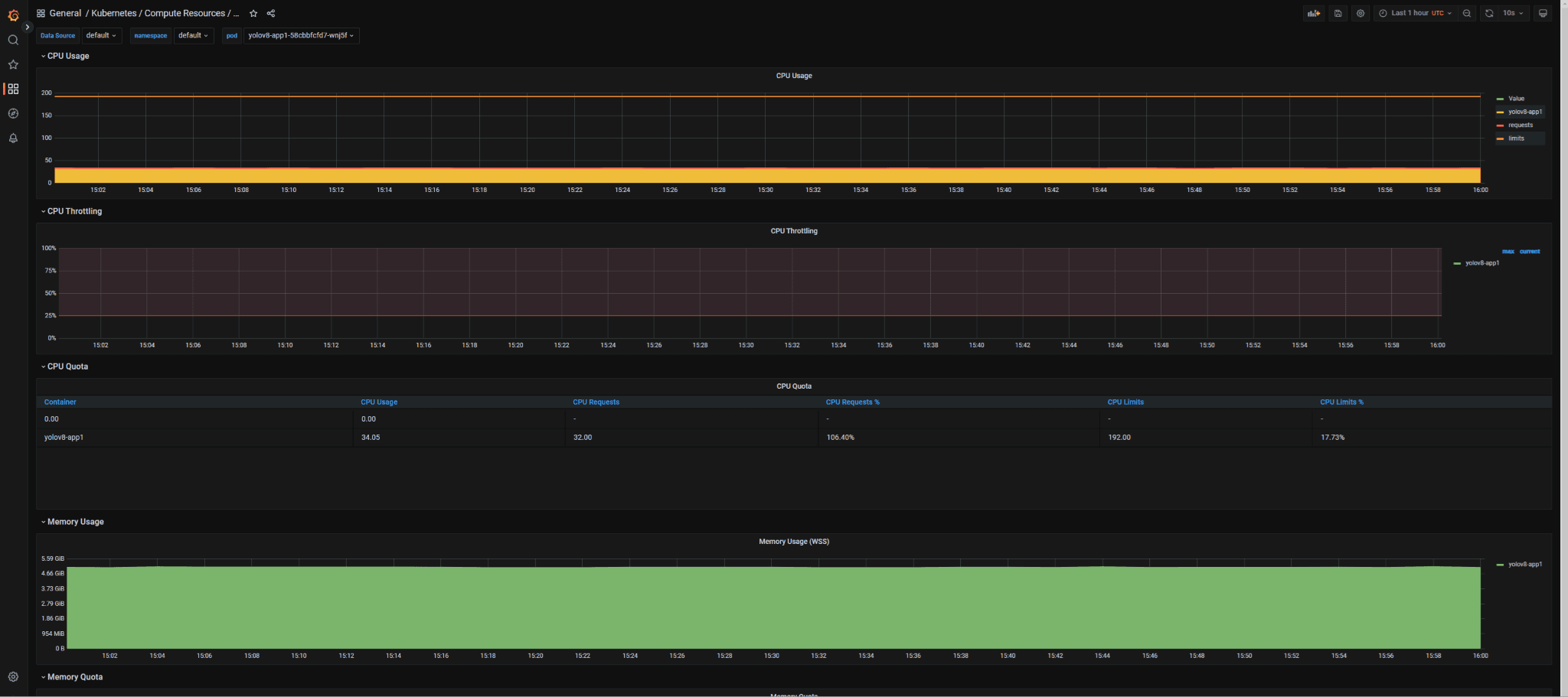Share the dashboard using the share icon
Viewport: 1568px width, 697px height.
point(271,13)
